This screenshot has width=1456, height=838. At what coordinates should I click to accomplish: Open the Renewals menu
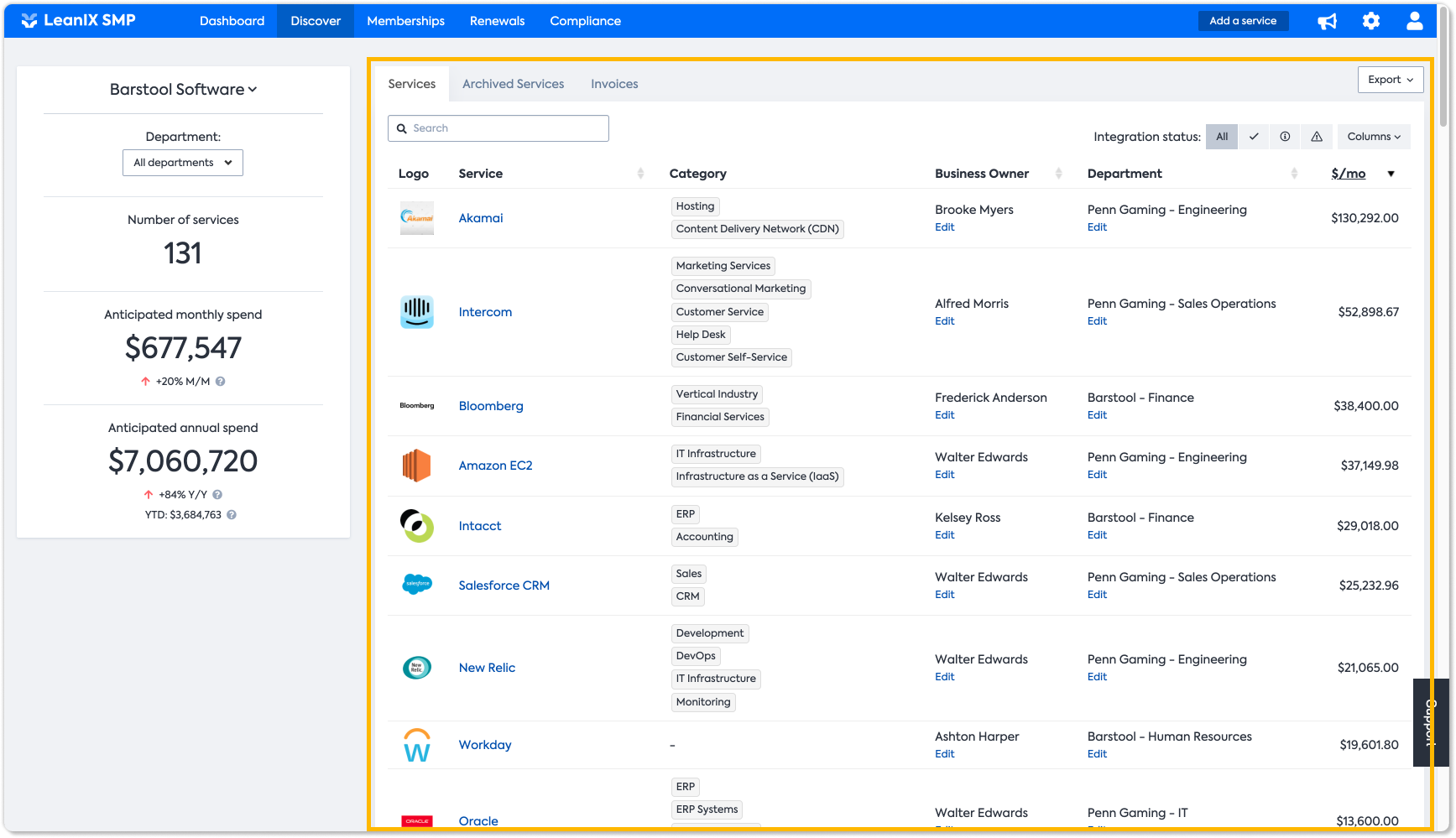coord(498,21)
